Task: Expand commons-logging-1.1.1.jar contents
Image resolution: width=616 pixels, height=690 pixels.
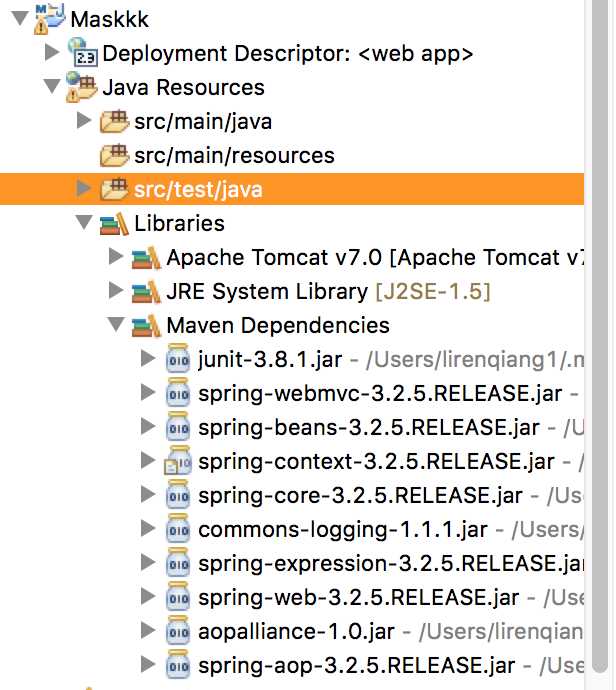Action: click(x=148, y=529)
